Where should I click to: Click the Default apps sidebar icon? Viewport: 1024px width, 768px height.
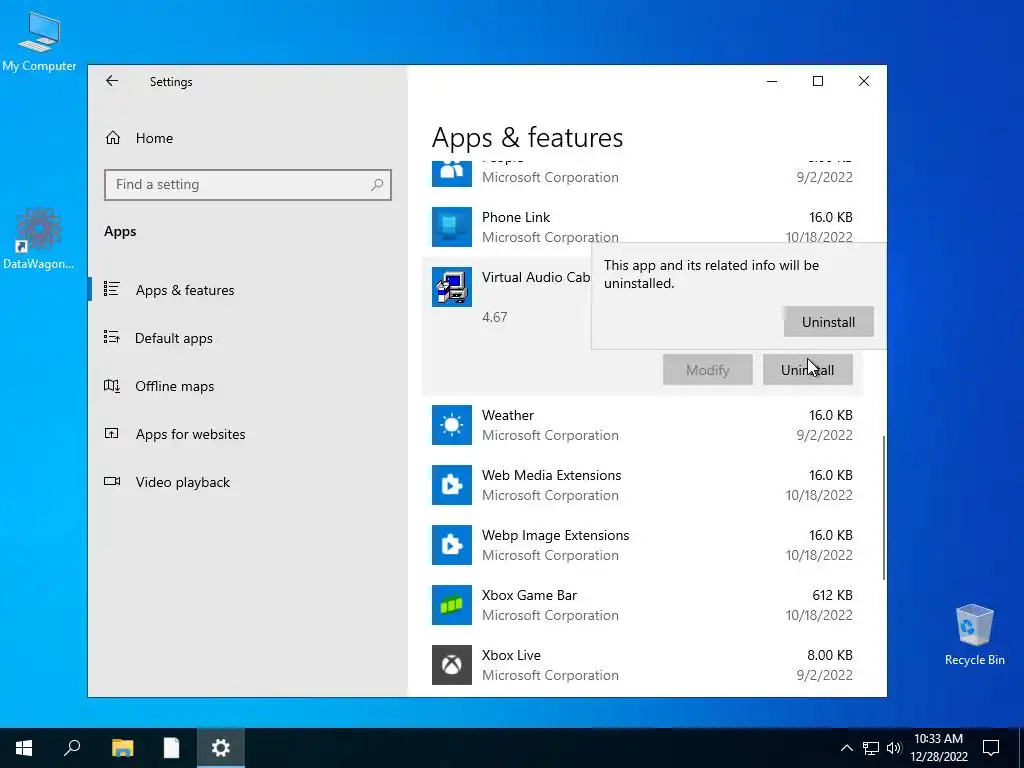pyautogui.click(x=112, y=337)
